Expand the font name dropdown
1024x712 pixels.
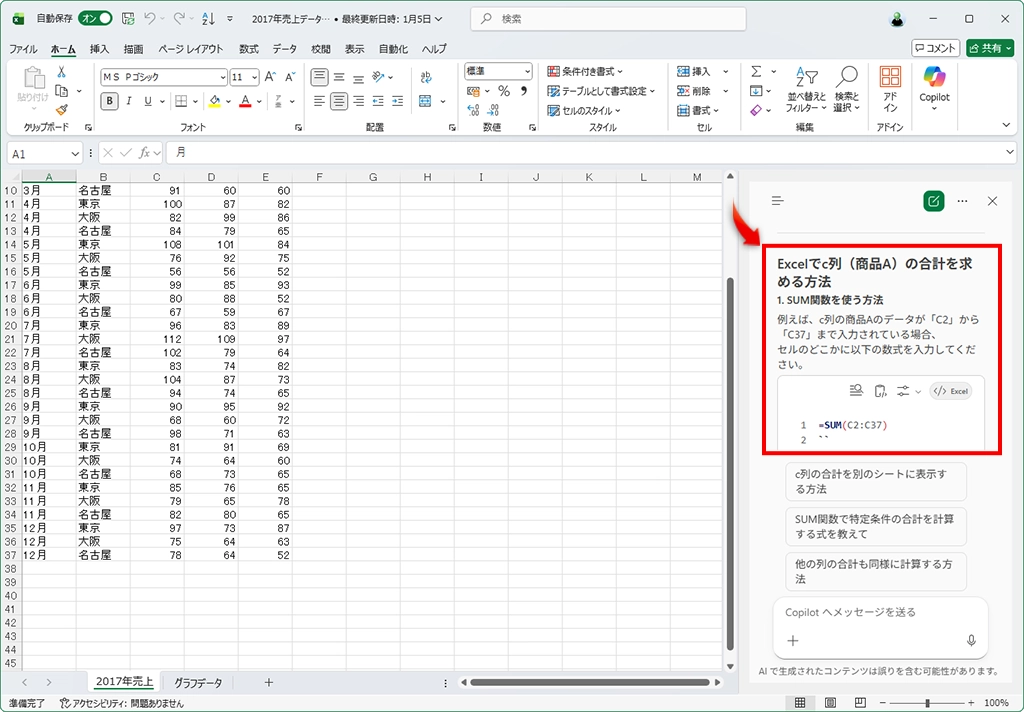(x=222, y=77)
